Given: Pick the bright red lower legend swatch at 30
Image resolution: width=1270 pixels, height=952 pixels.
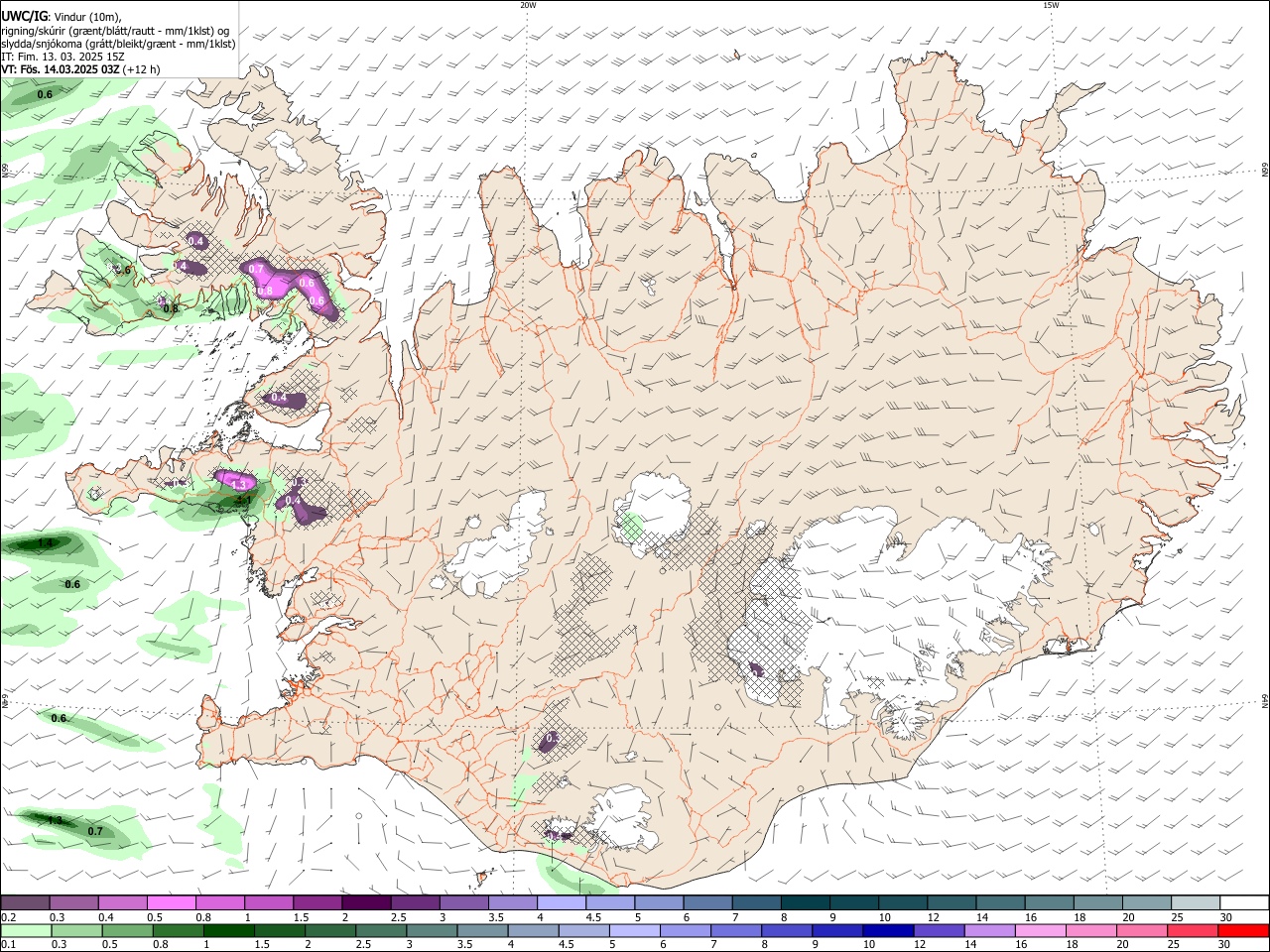Looking at the screenshot, I should pos(1244,930).
